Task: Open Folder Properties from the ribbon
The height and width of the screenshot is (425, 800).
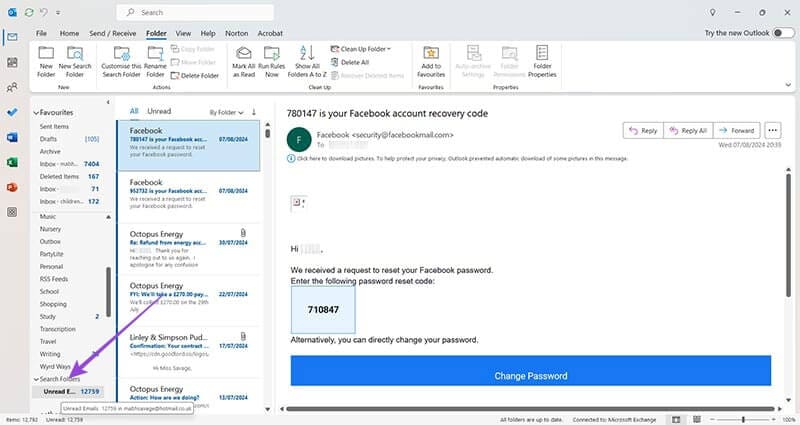Action: point(542,58)
